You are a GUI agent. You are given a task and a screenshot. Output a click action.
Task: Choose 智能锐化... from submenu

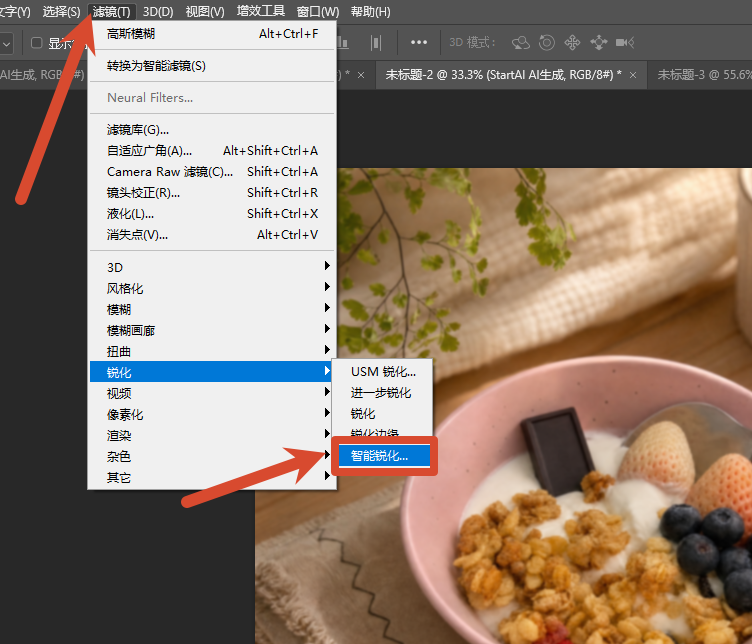pos(384,456)
